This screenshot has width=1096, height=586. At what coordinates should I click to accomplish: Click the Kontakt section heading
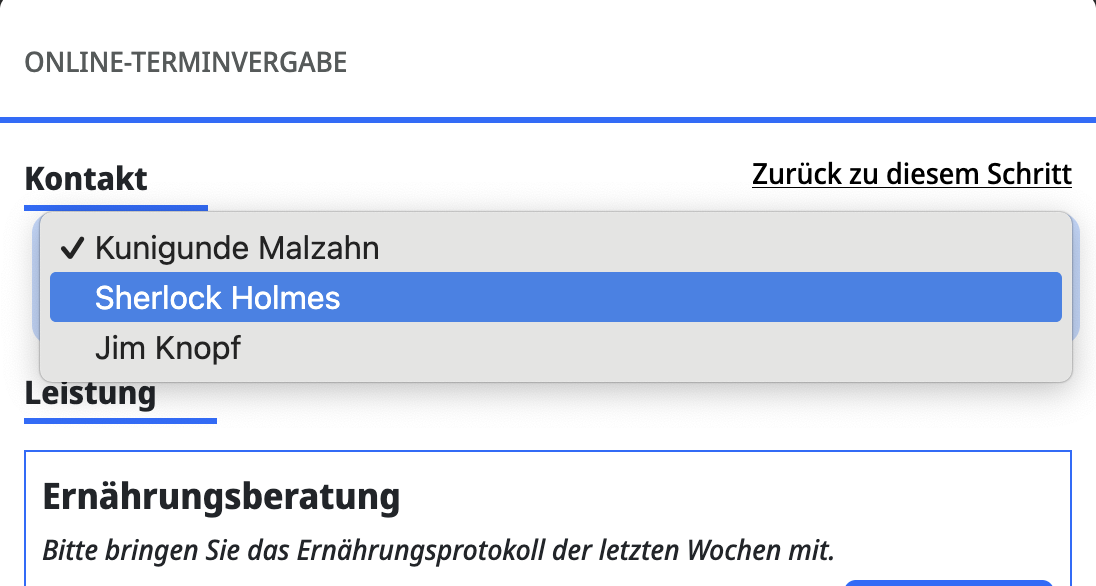click(x=86, y=179)
